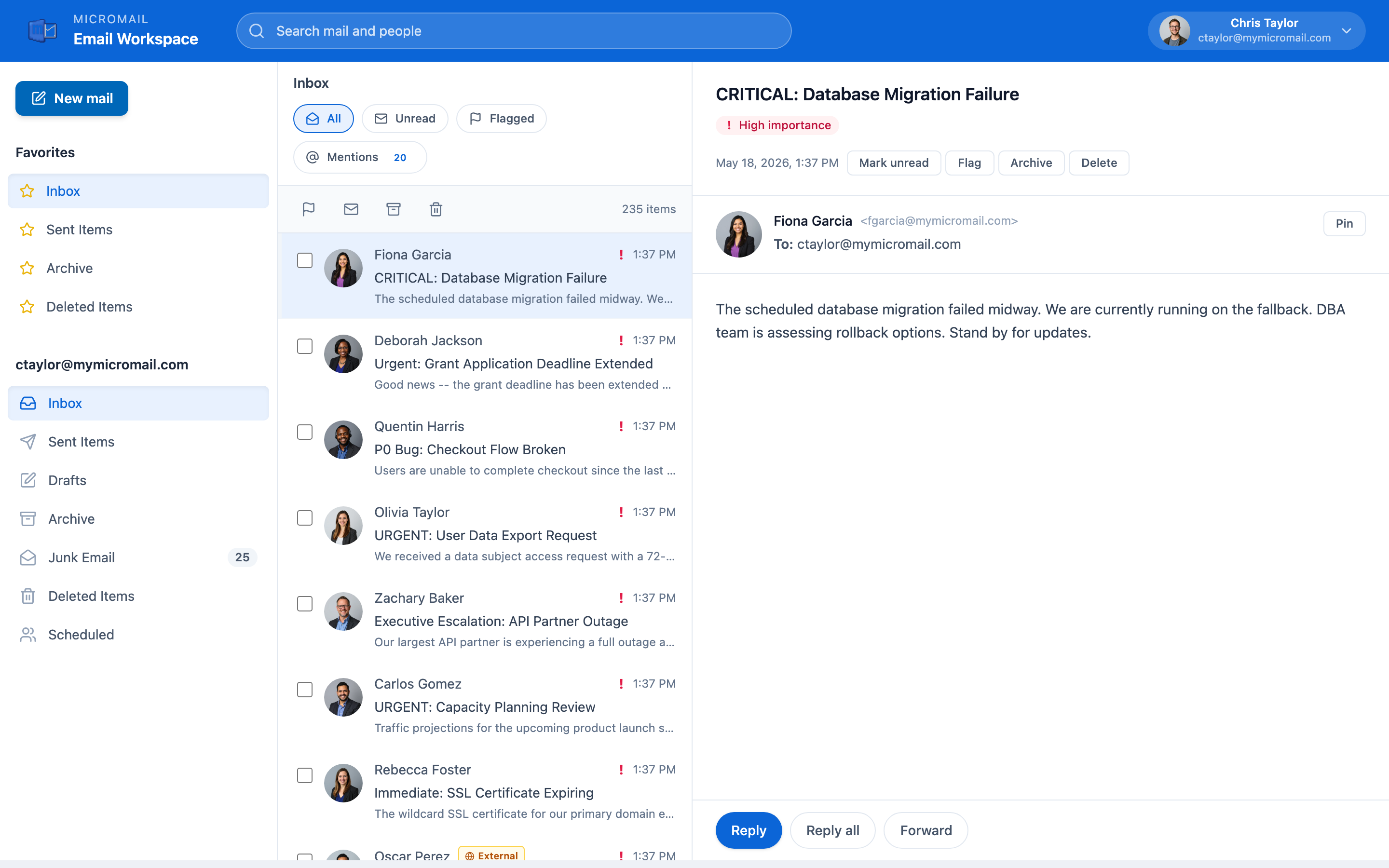This screenshot has width=1389, height=868.
Task: Click Chris Taylor's profile picture
Action: pyautogui.click(x=1174, y=30)
